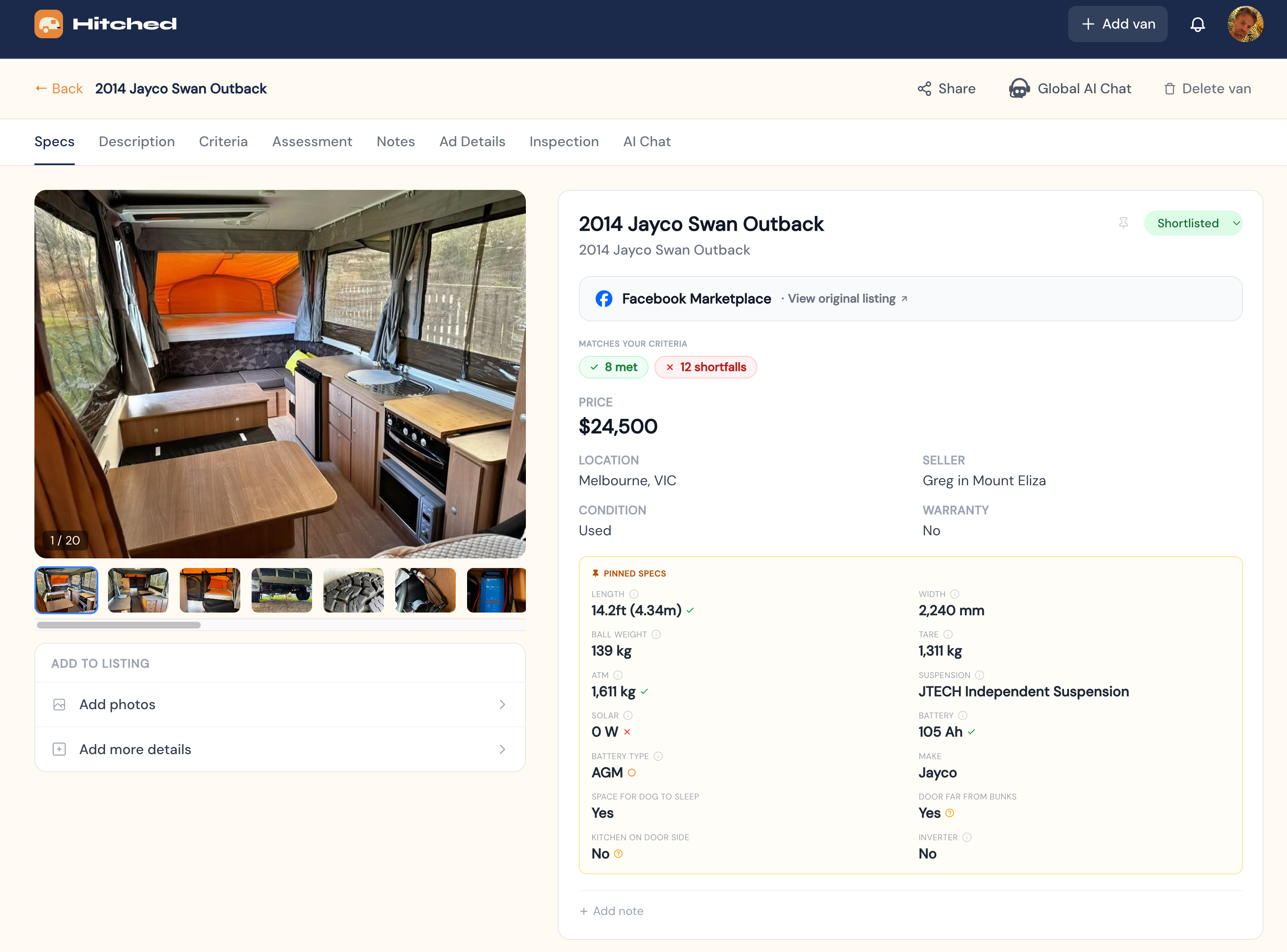Expand the Add more details chevron
The image size is (1287, 952).
pos(502,749)
